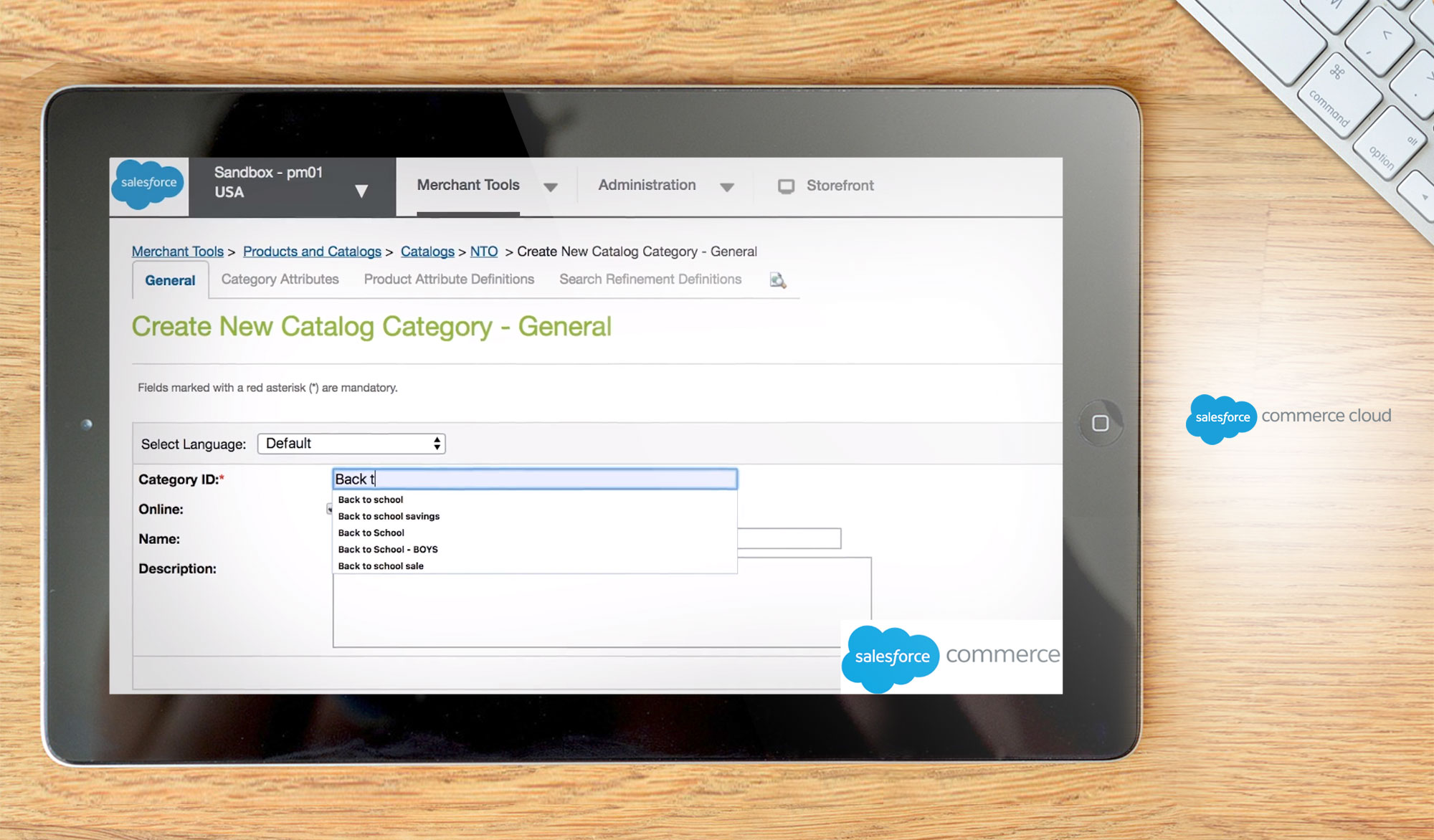The image size is (1434, 840).
Task: Click the Salesforce cloud logo in header
Action: (x=148, y=184)
